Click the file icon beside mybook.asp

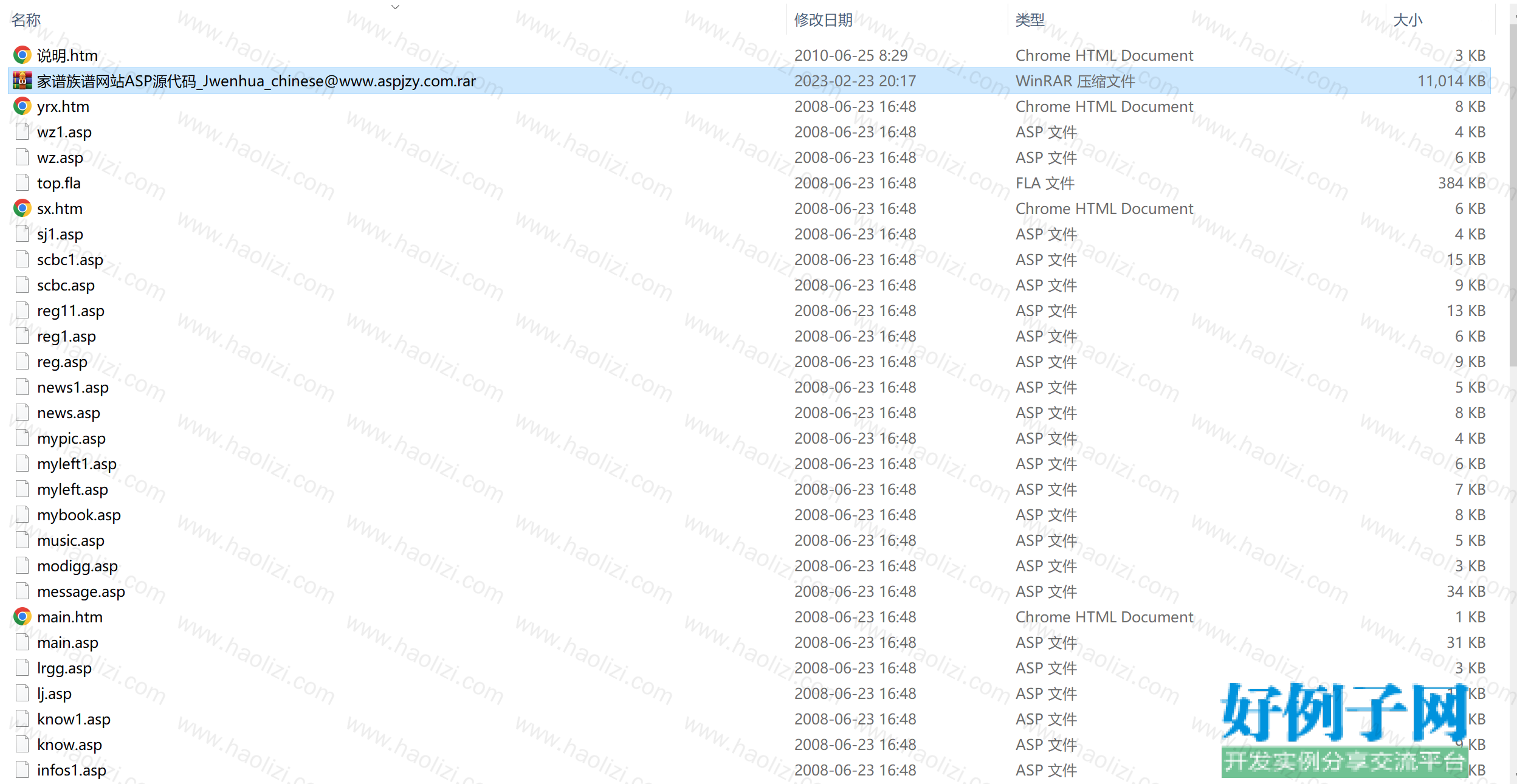tap(22, 515)
